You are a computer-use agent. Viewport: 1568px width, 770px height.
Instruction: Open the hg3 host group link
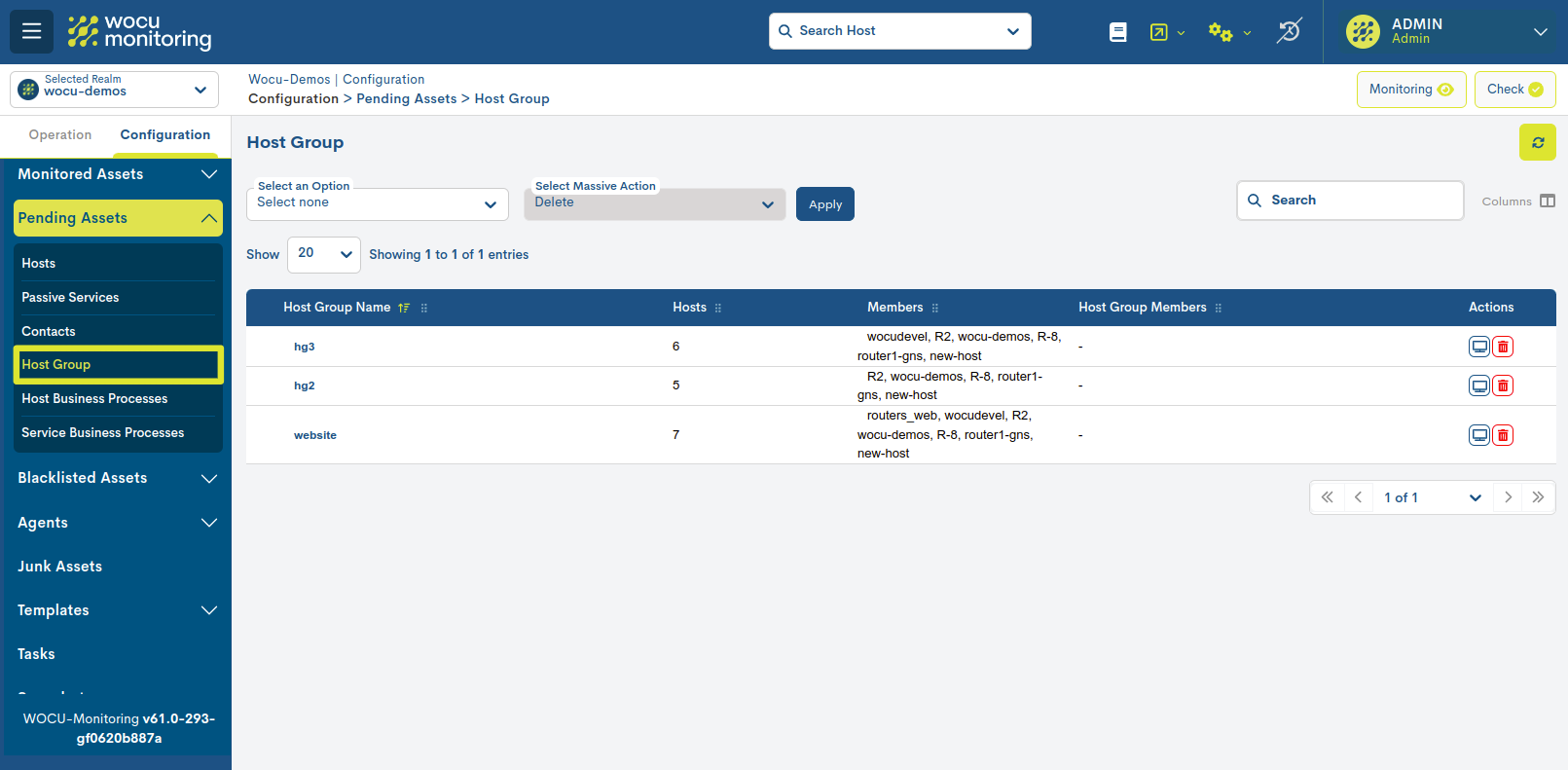click(x=305, y=347)
